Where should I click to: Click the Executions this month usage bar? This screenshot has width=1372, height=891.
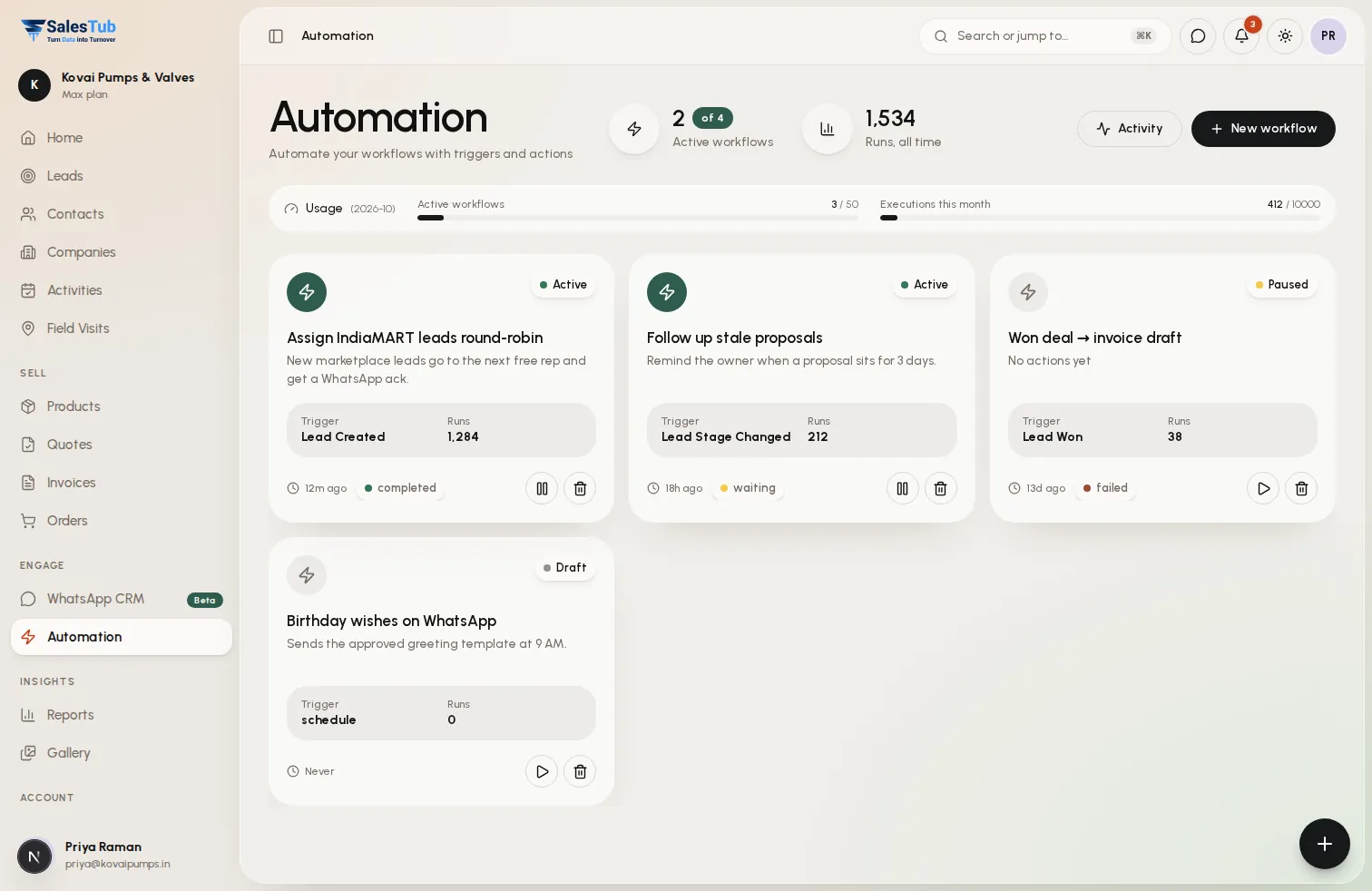point(1100,218)
